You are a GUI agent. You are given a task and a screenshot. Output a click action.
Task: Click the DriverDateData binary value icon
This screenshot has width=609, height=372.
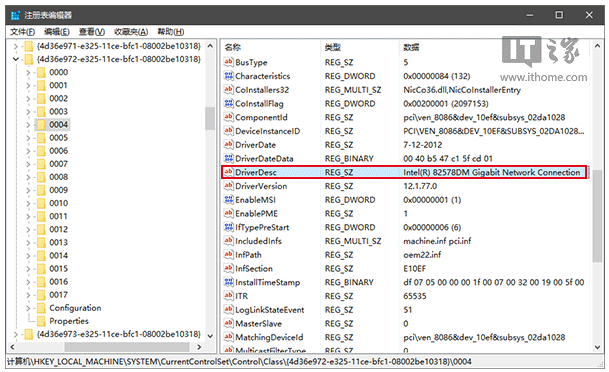[228, 158]
